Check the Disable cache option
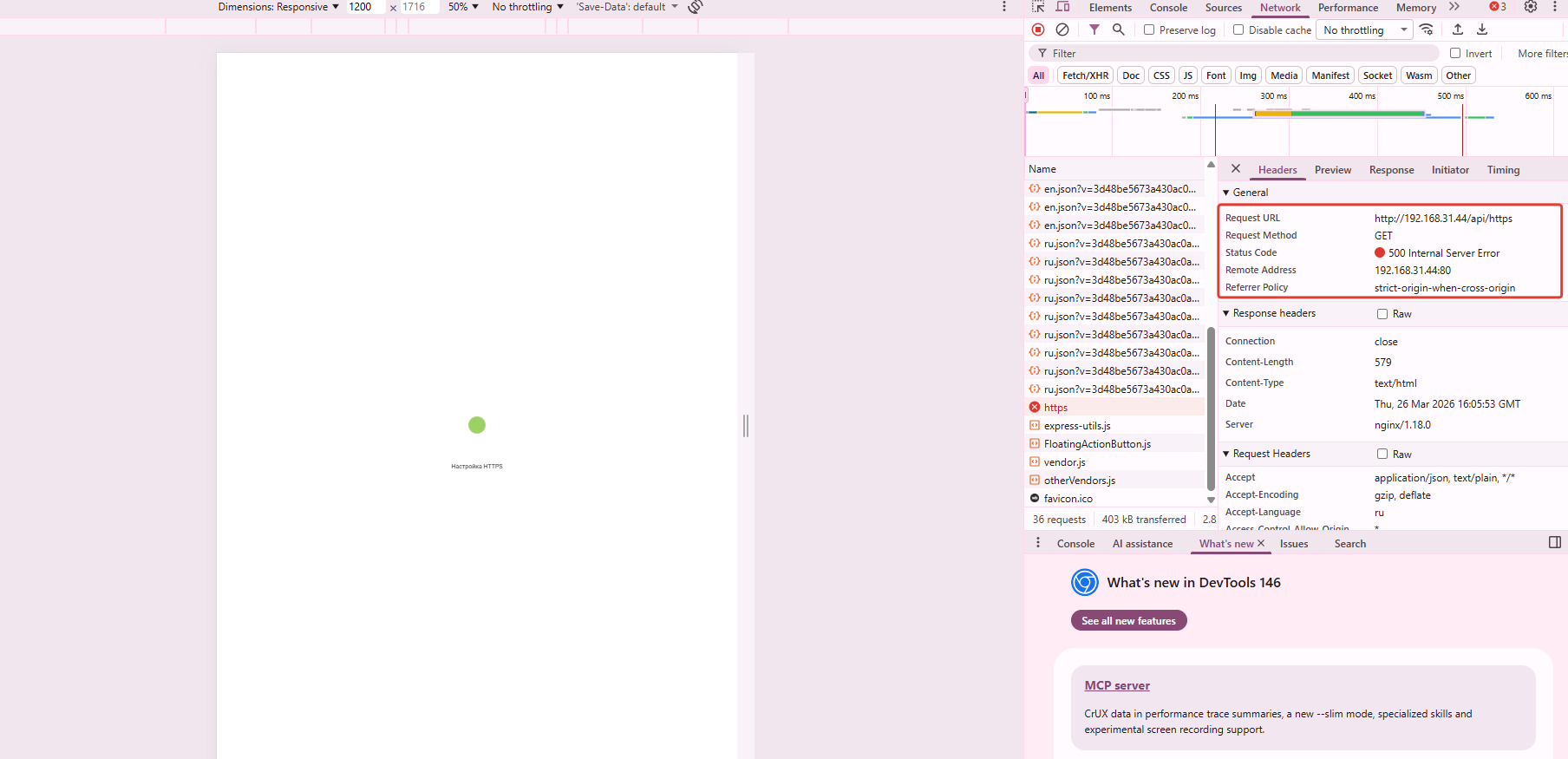 [1238, 29]
